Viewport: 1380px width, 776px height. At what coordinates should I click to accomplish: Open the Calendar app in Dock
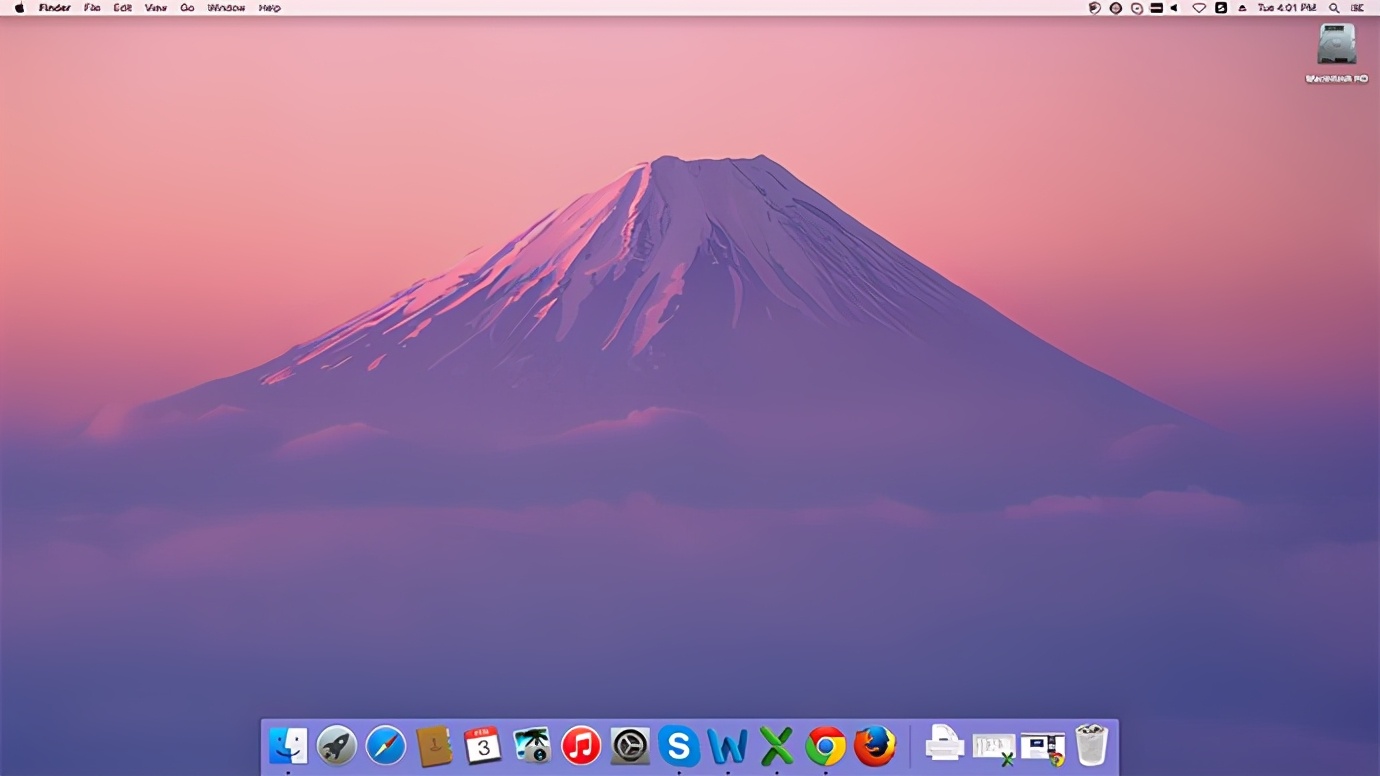[483, 746]
